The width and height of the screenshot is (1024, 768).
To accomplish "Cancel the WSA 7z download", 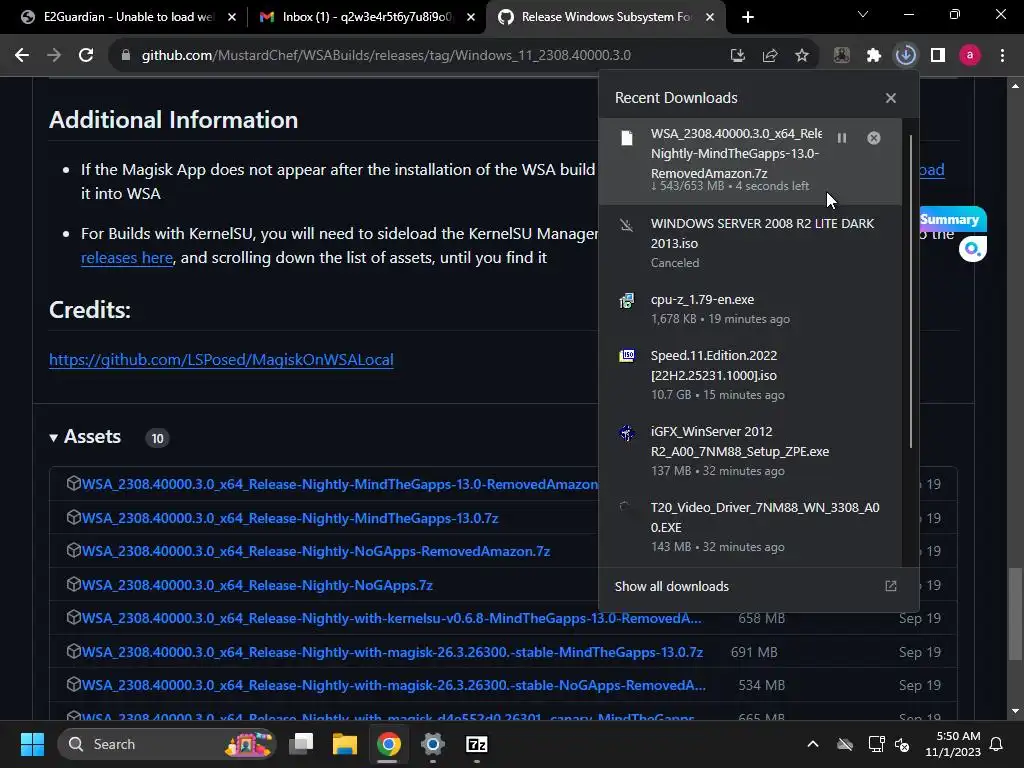I will (874, 138).
